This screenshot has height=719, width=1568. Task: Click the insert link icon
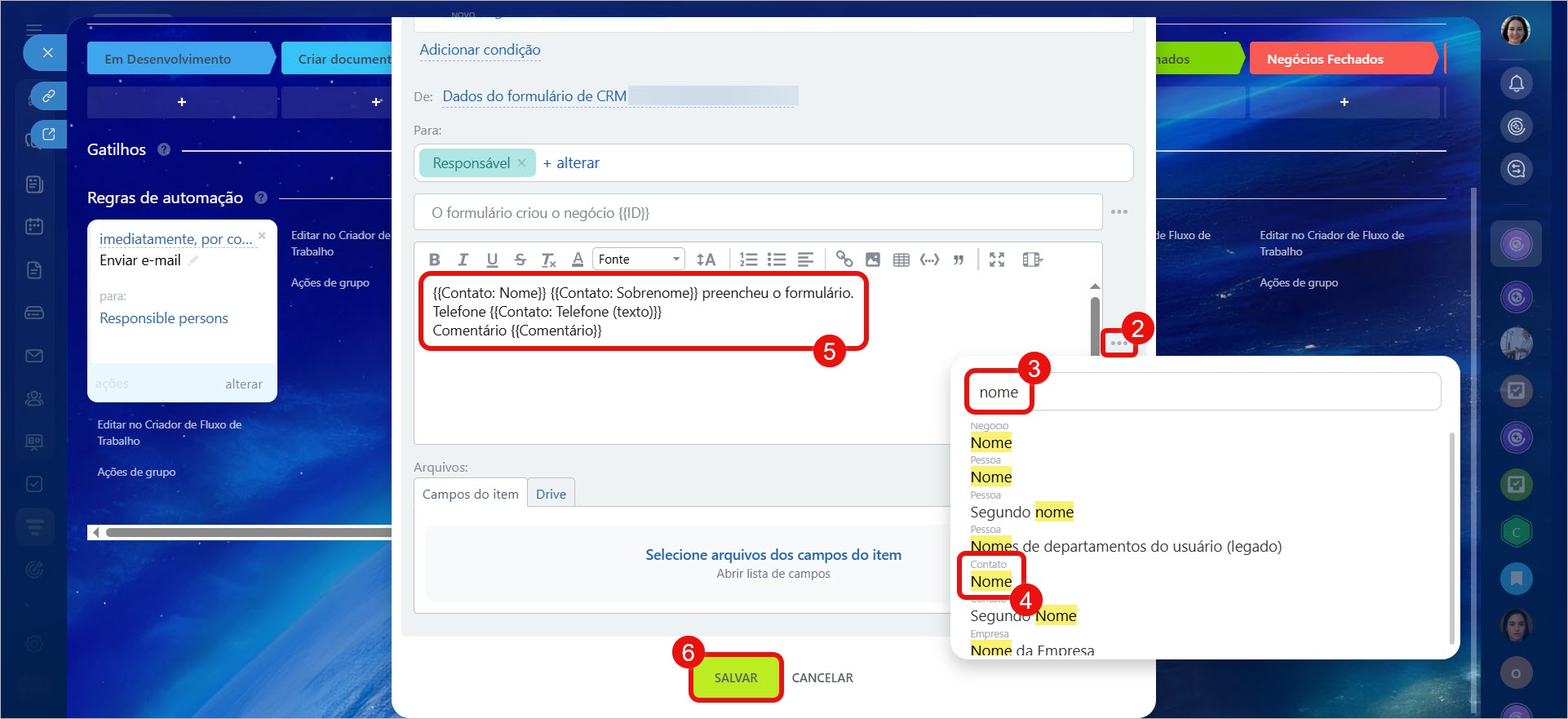pos(844,260)
